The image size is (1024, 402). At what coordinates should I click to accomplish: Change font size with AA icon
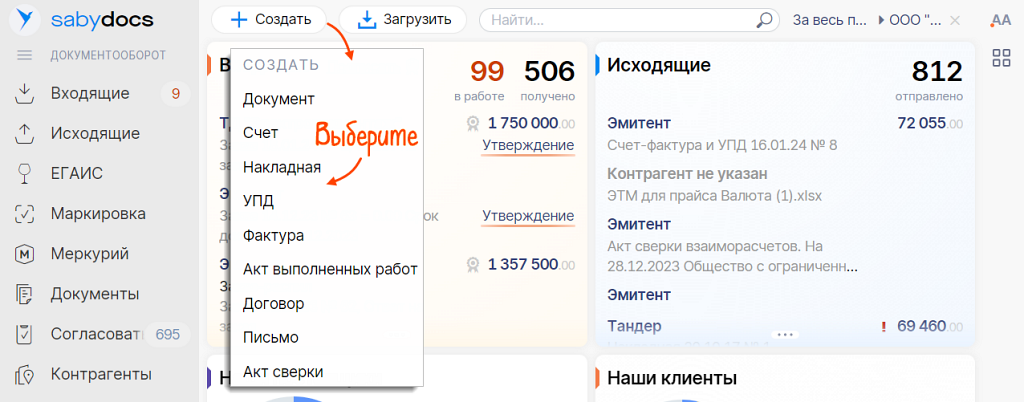(x=1000, y=20)
